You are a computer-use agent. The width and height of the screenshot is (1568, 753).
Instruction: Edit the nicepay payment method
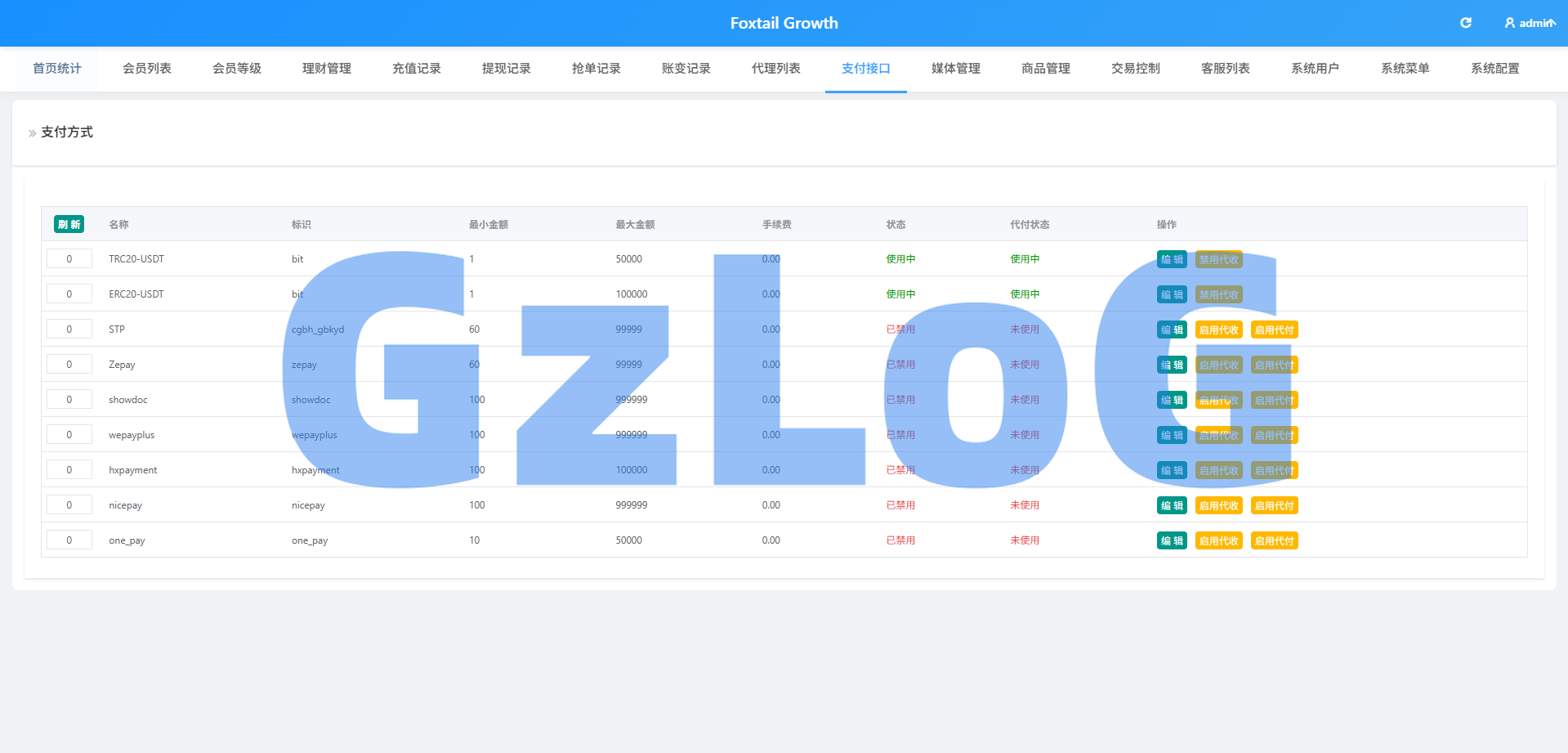[1172, 505]
